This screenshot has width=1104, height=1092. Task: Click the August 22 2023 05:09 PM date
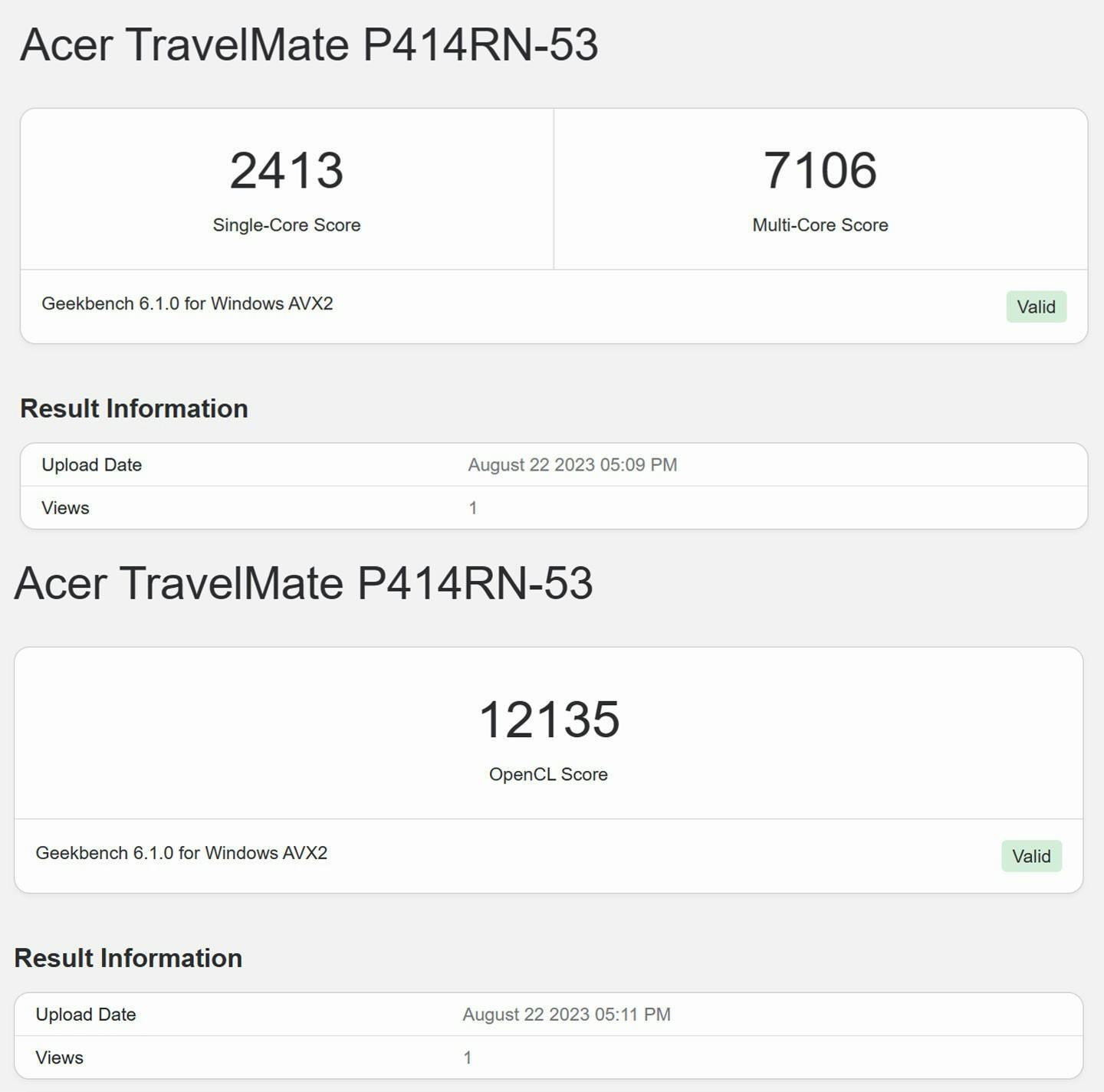pyautogui.click(x=572, y=465)
